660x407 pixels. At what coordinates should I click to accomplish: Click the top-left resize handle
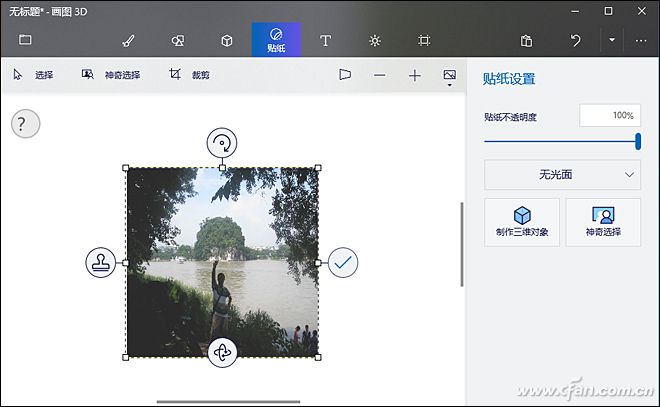[x=125, y=168]
